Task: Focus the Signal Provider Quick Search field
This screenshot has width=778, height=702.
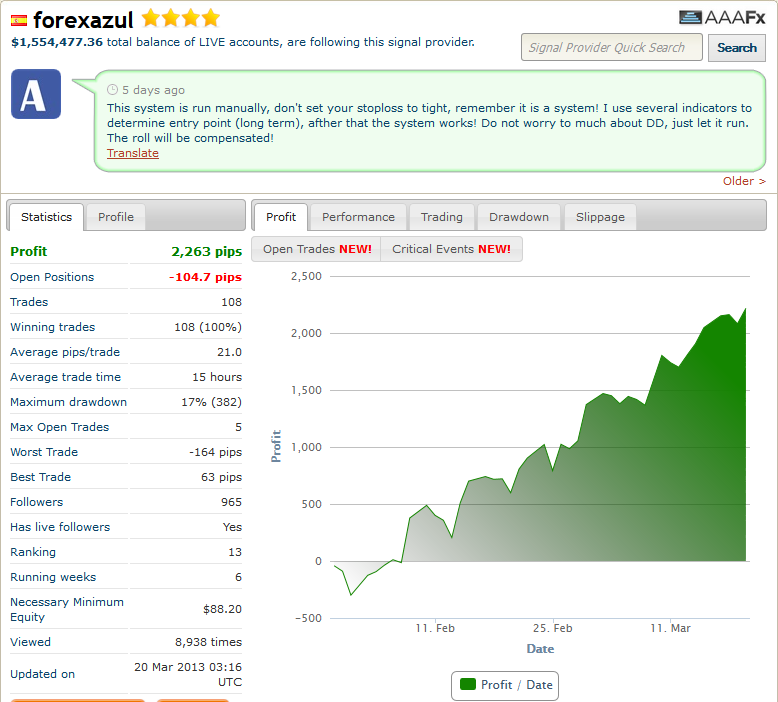Action: (x=611, y=47)
